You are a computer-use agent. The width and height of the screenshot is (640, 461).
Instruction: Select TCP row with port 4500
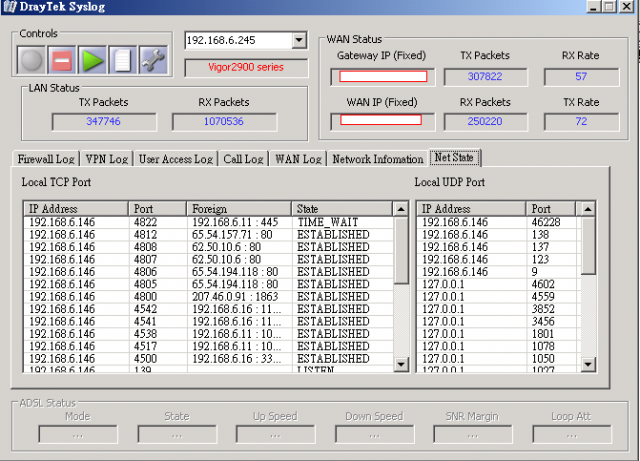pyautogui.click(x=209, y=359)
